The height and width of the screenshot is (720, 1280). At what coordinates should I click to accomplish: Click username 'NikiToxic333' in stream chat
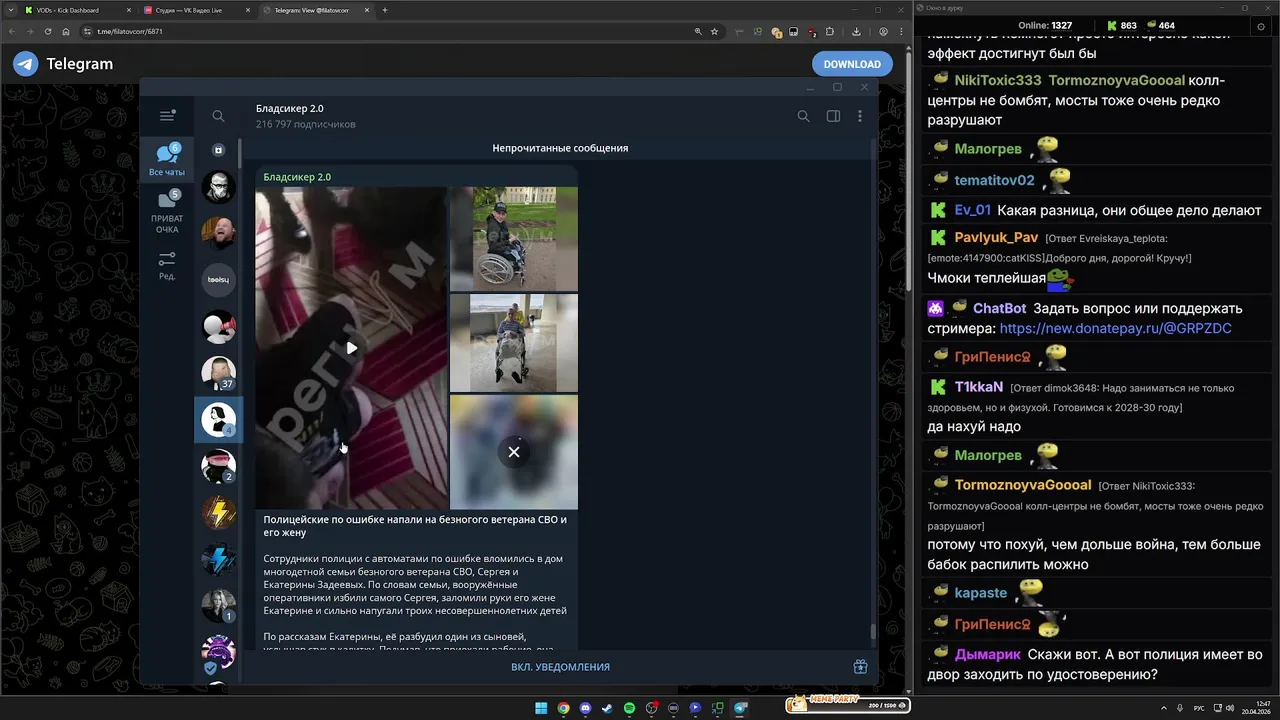(x=998, y=80)
